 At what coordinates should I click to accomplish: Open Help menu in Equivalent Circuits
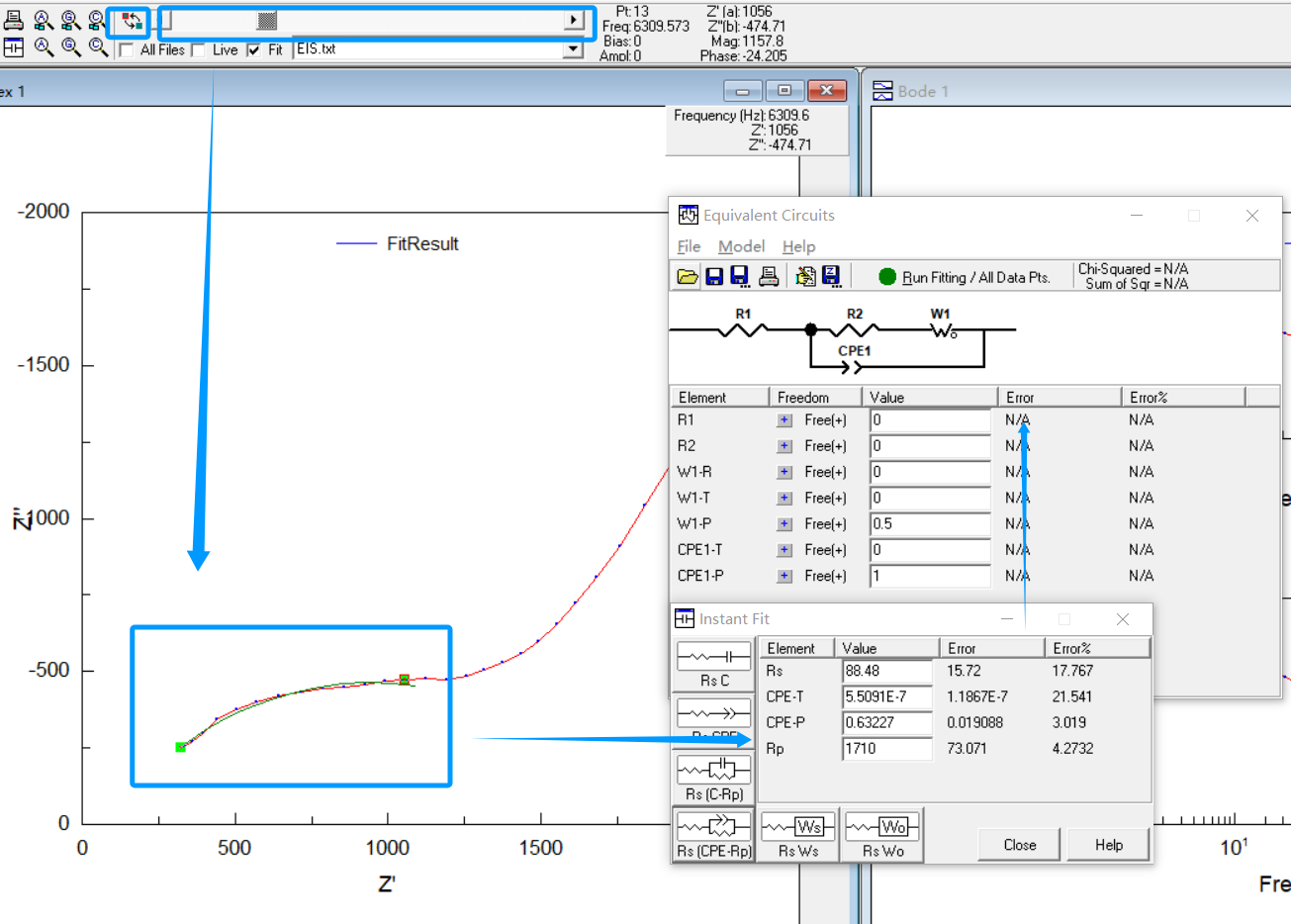798,246
